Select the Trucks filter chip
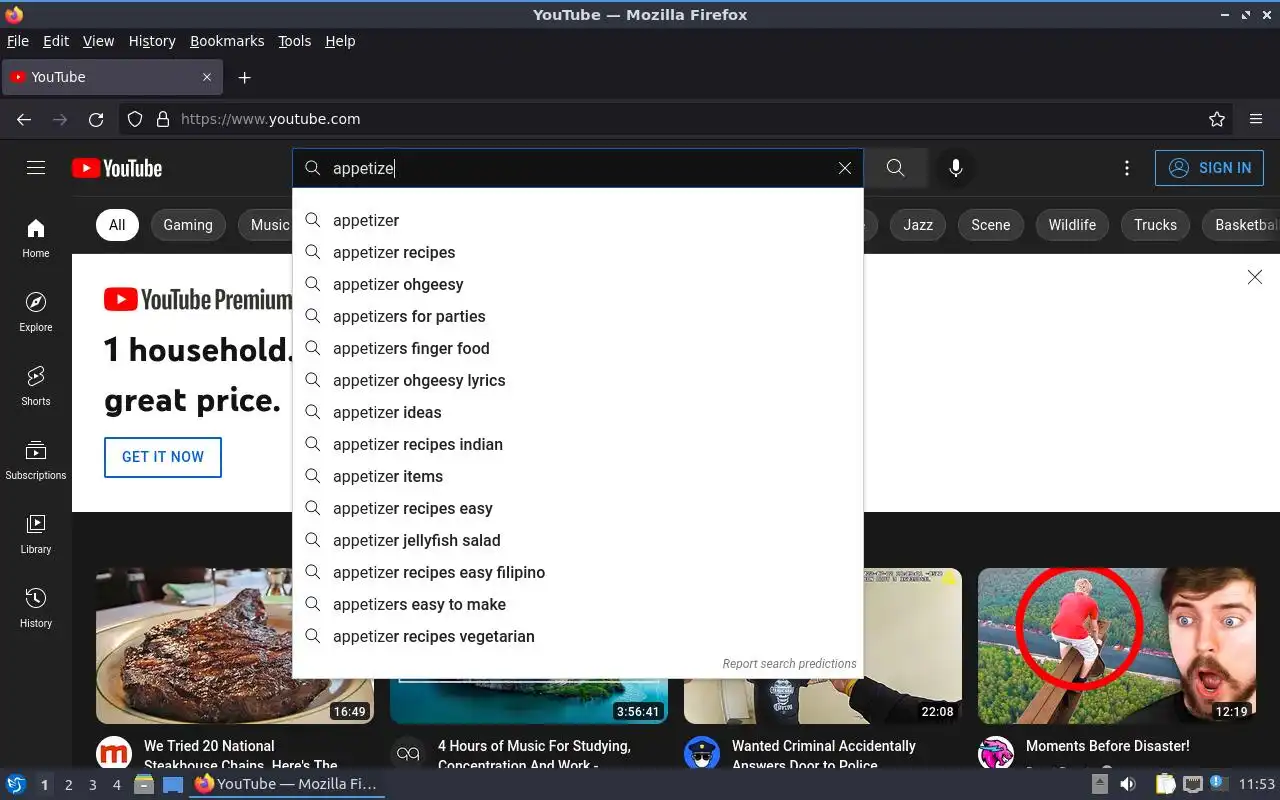This screenshot has height=800, width=1280. [1155, 225]
